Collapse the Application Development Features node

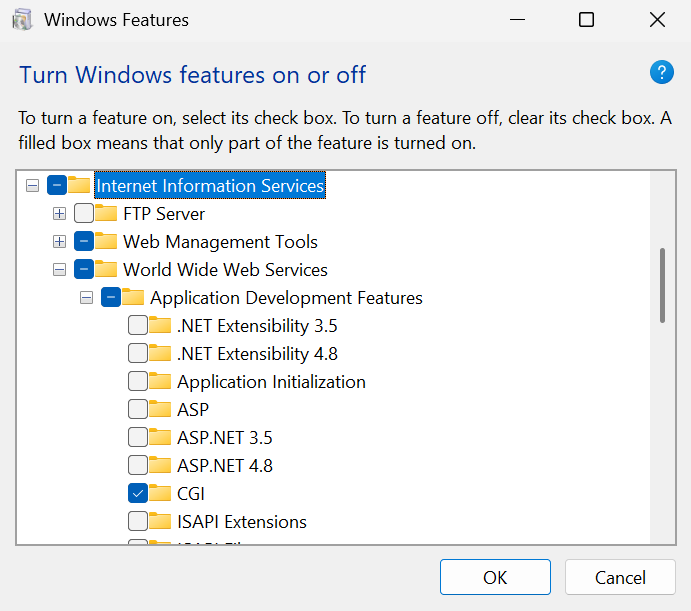click(x=87, y=297)
